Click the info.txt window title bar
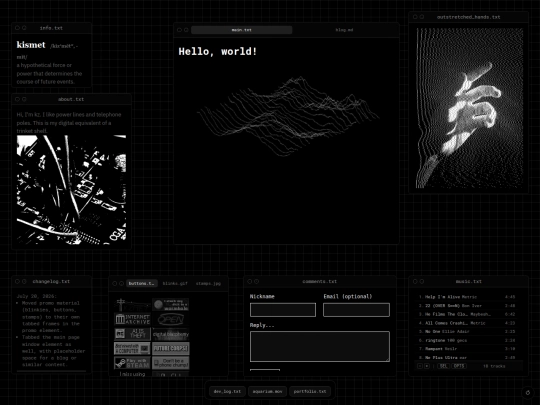 [52, 28]
